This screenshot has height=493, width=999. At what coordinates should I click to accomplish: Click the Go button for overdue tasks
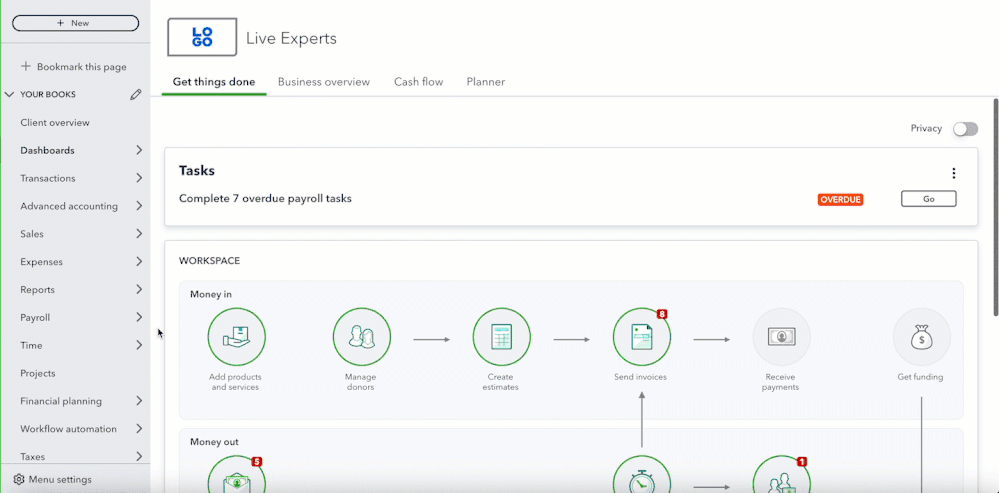928,199
